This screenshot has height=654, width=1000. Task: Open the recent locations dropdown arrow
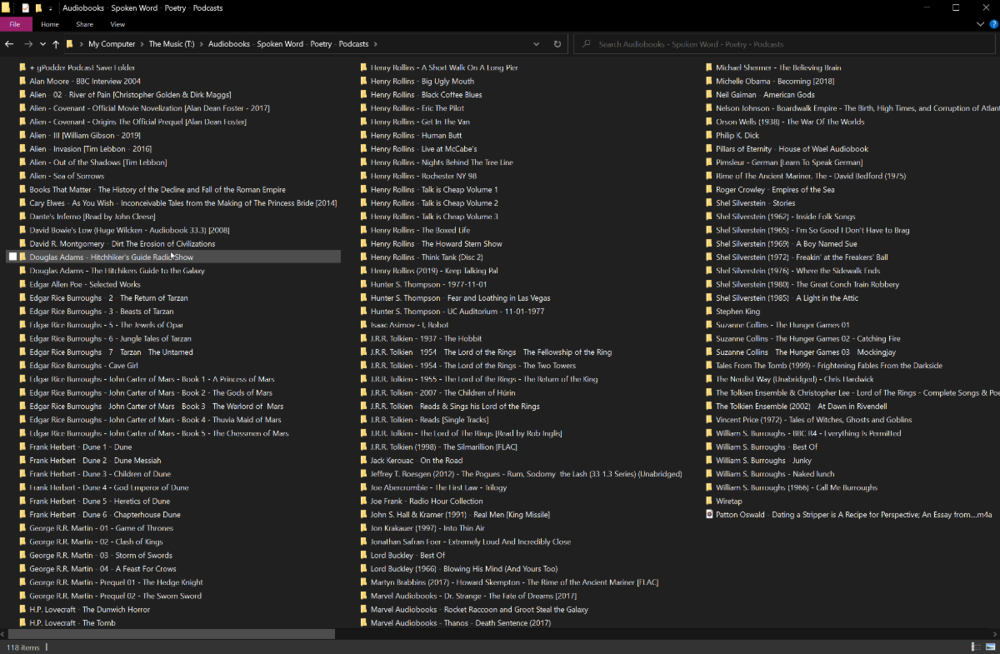pos(43,44)
